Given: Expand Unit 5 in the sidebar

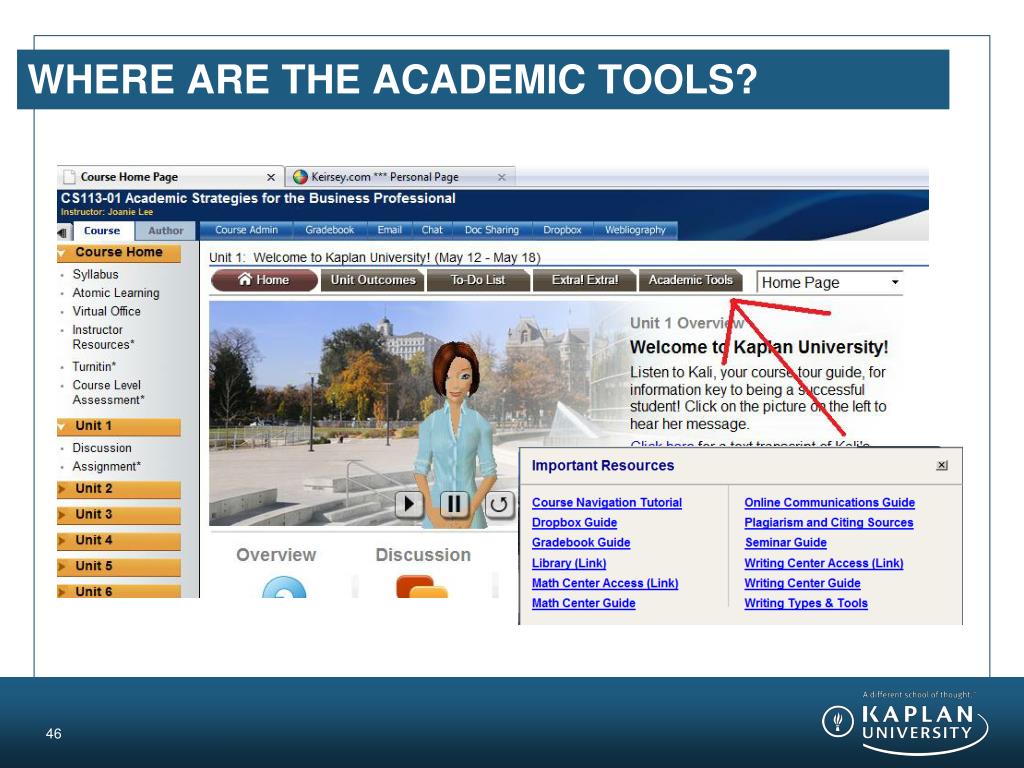Looking at the screenshot, I should click(x=118, y=566).
